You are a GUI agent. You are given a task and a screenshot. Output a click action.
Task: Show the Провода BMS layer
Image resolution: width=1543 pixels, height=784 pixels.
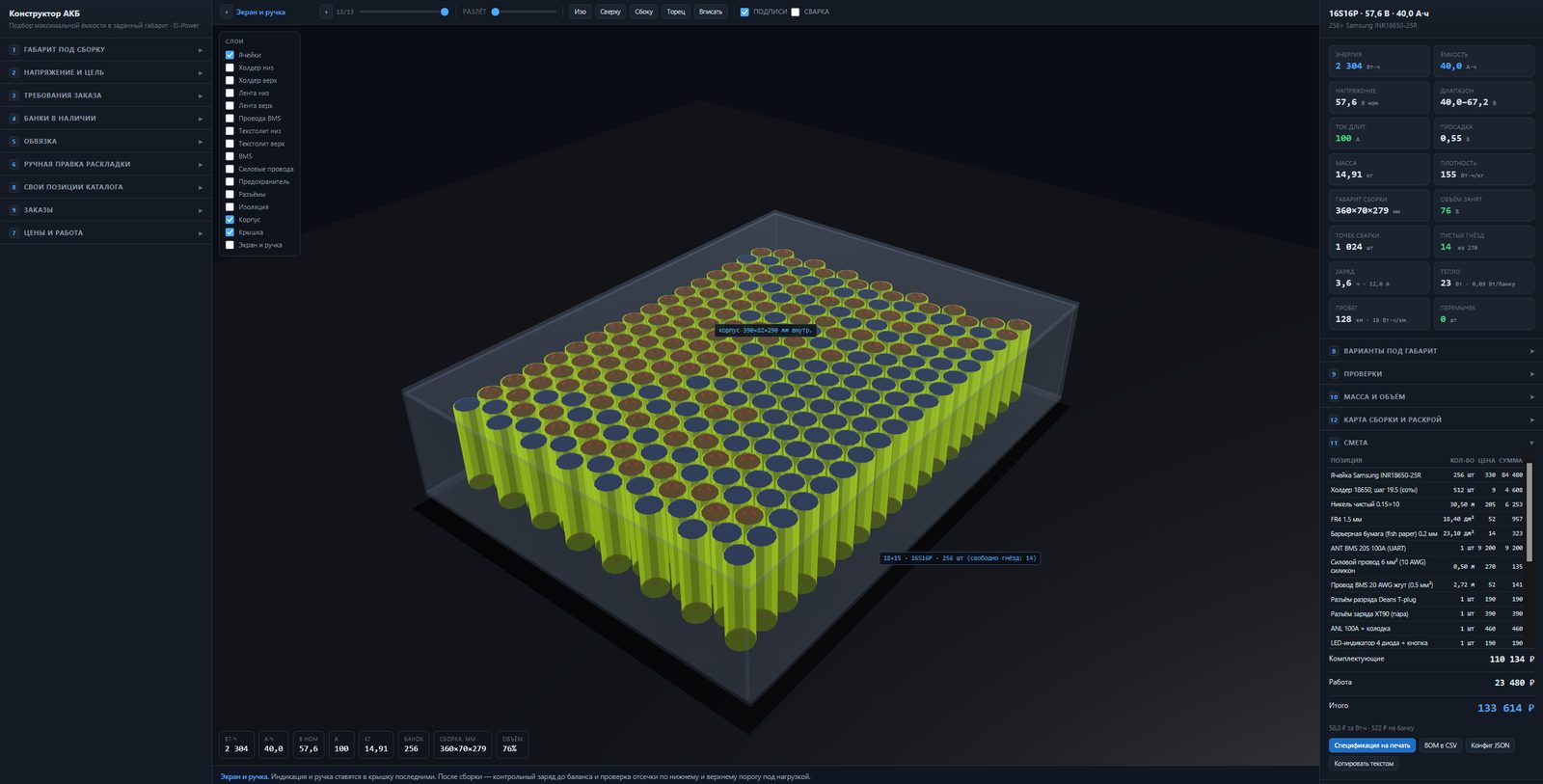230,119
